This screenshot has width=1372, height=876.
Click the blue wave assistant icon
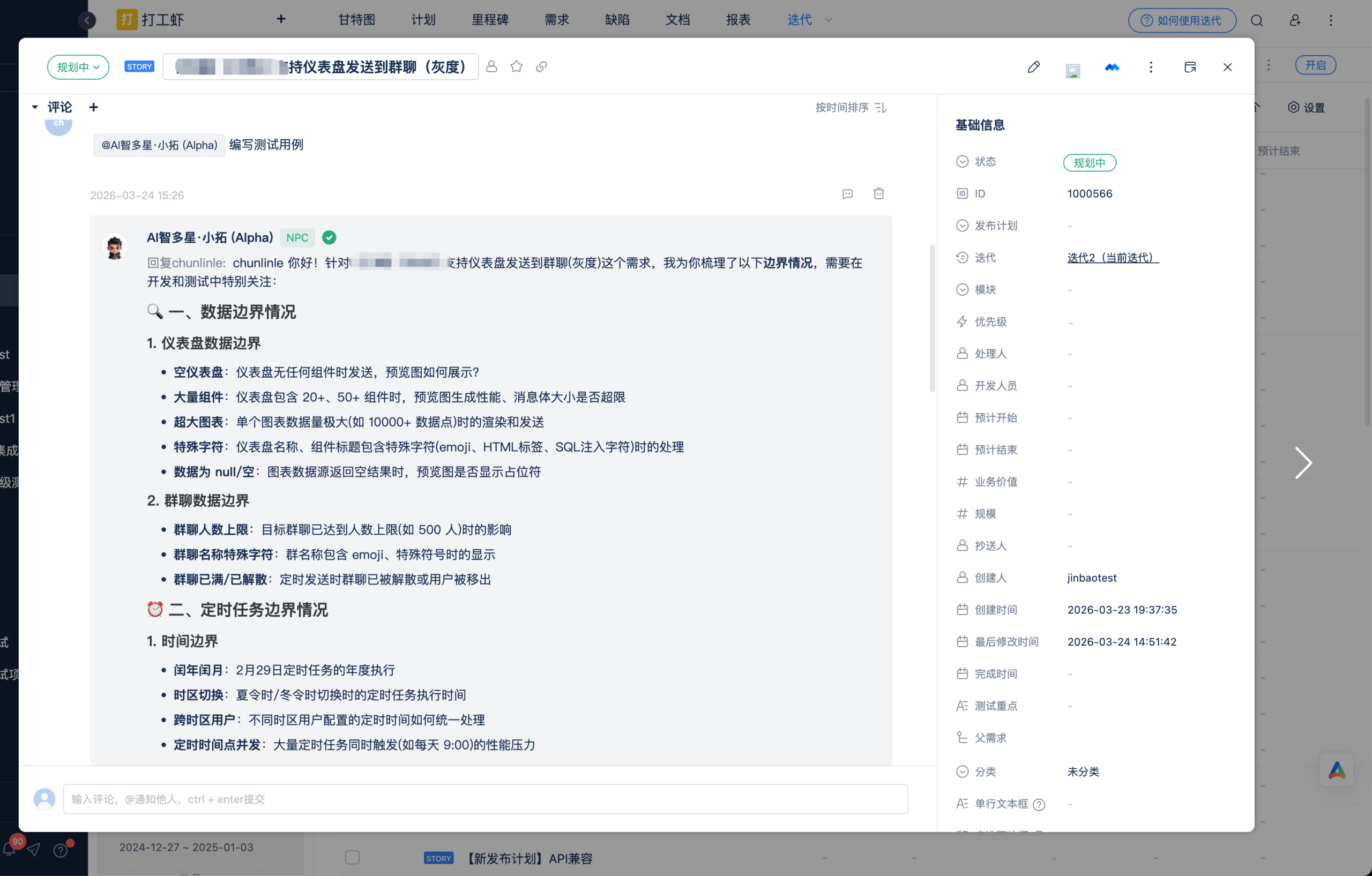pyautogui.click(x=1112, y=67)
